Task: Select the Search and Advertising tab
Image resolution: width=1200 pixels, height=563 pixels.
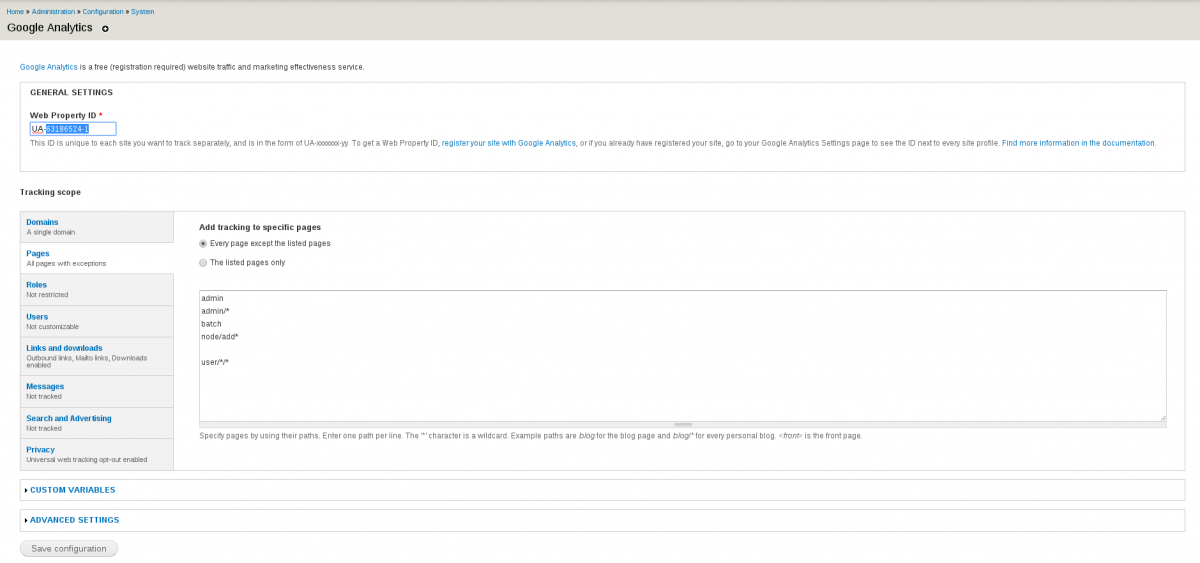Action: (x=97, y=422)
